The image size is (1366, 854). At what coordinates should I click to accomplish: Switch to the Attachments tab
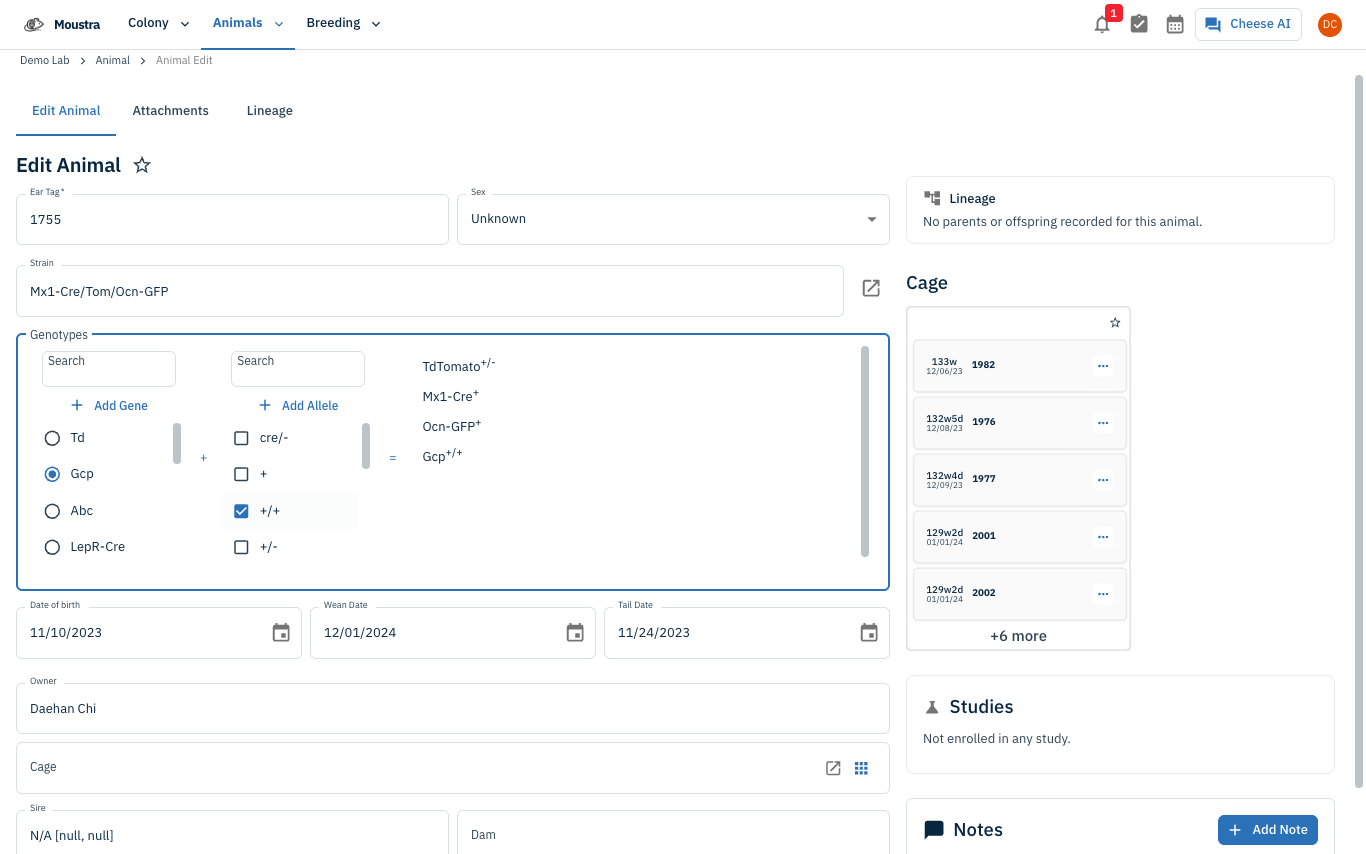tap(171, 111)
